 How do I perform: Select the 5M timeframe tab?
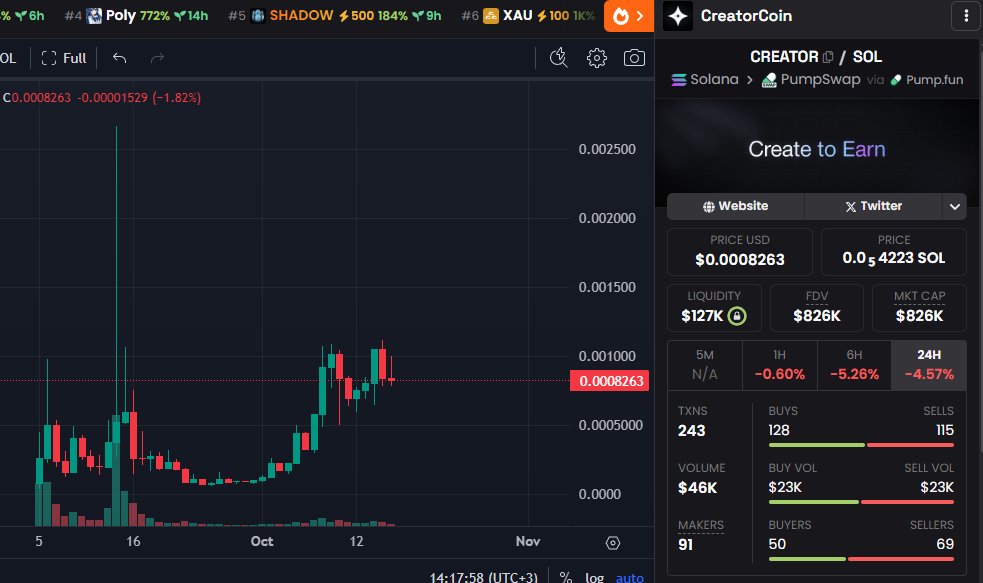tap(705, 365)
